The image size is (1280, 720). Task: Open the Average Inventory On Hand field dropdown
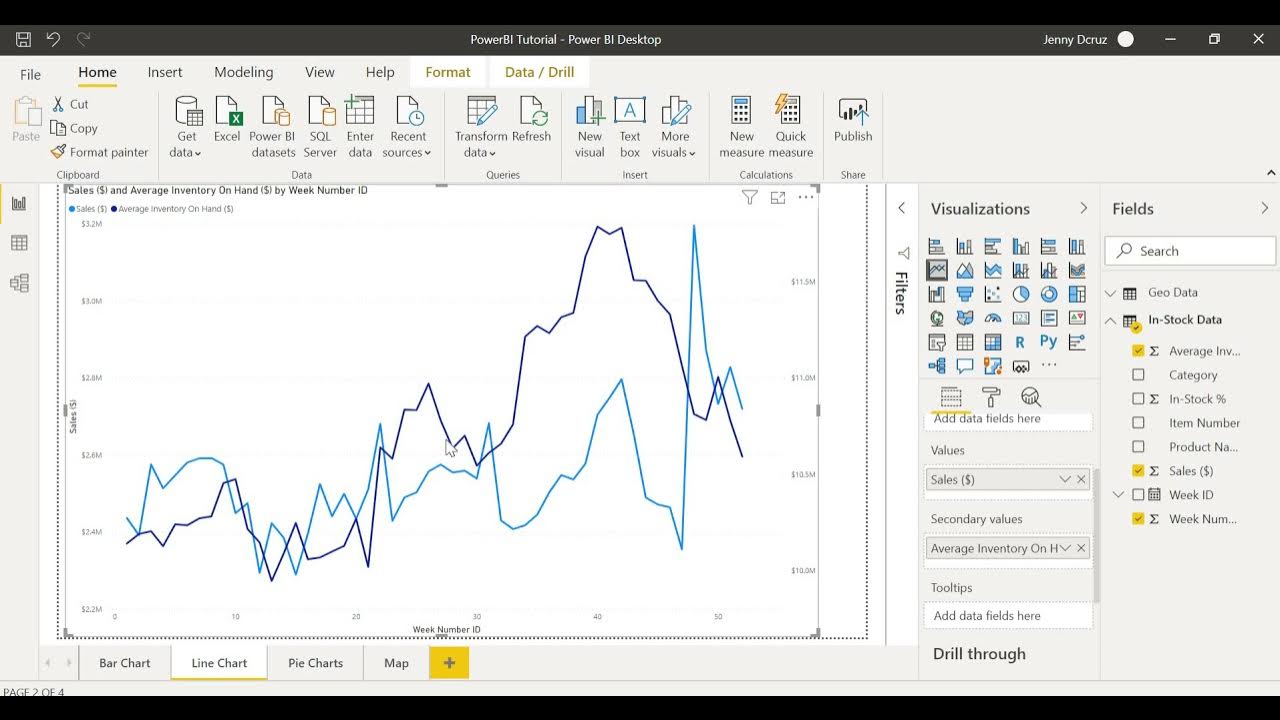tap(1065, 548)
